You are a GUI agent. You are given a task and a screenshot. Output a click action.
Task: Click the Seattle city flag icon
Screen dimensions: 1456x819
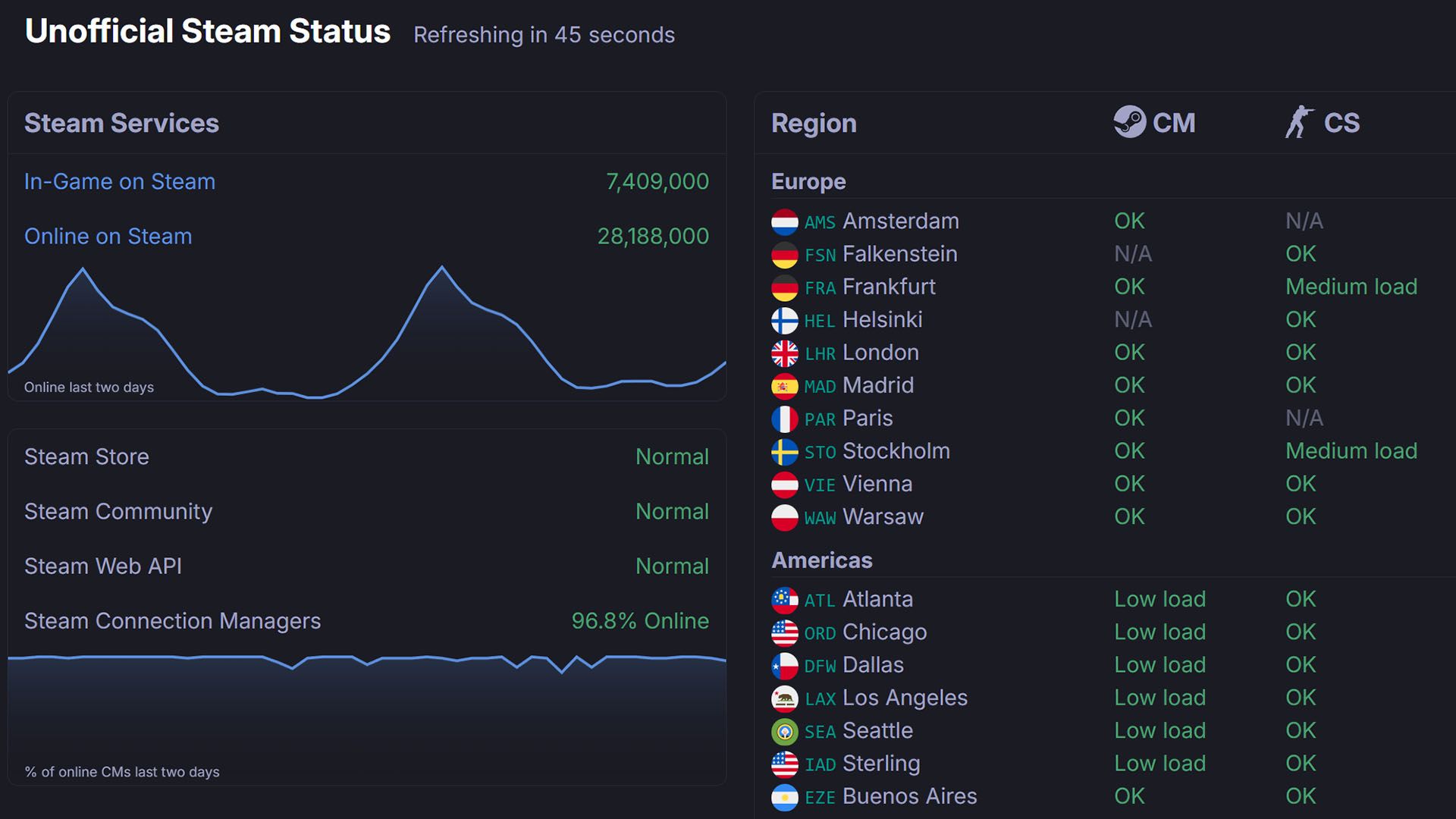pos(785,731)
